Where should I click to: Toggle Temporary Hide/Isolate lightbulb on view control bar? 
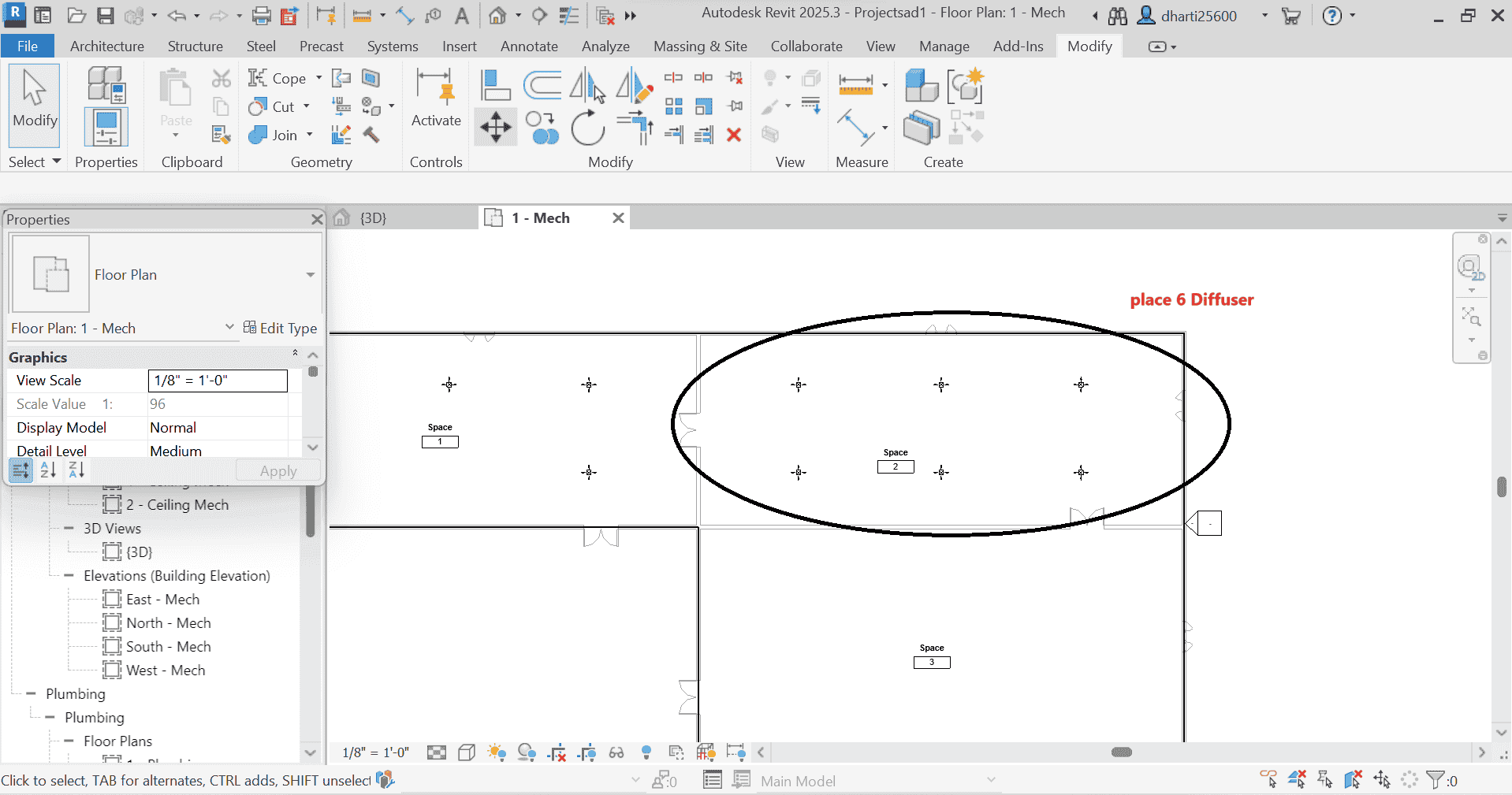pos(646,752)
